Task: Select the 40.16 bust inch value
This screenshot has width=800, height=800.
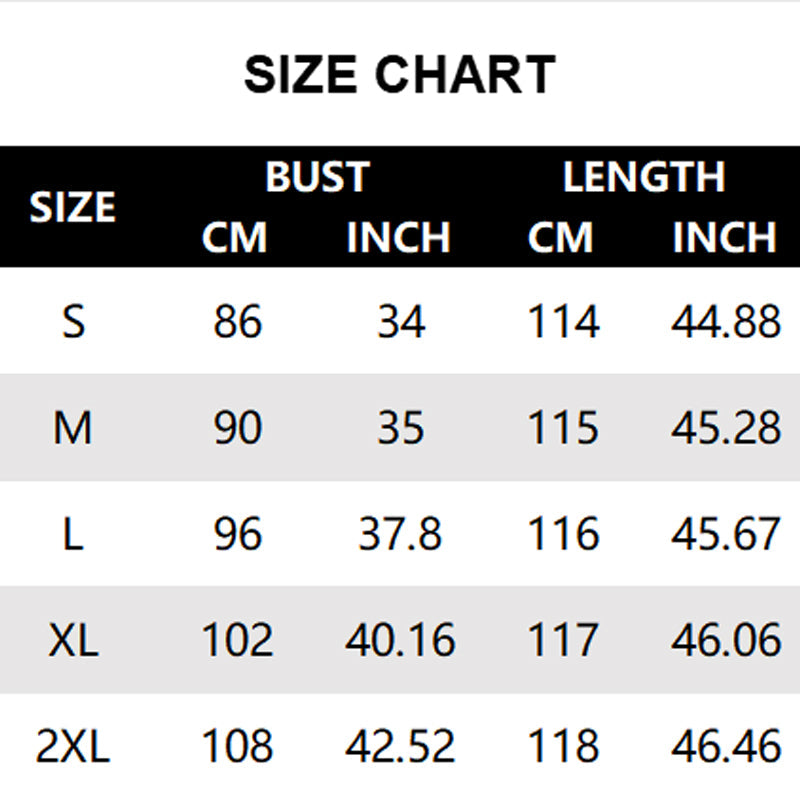Action: (x=400, y=640)
